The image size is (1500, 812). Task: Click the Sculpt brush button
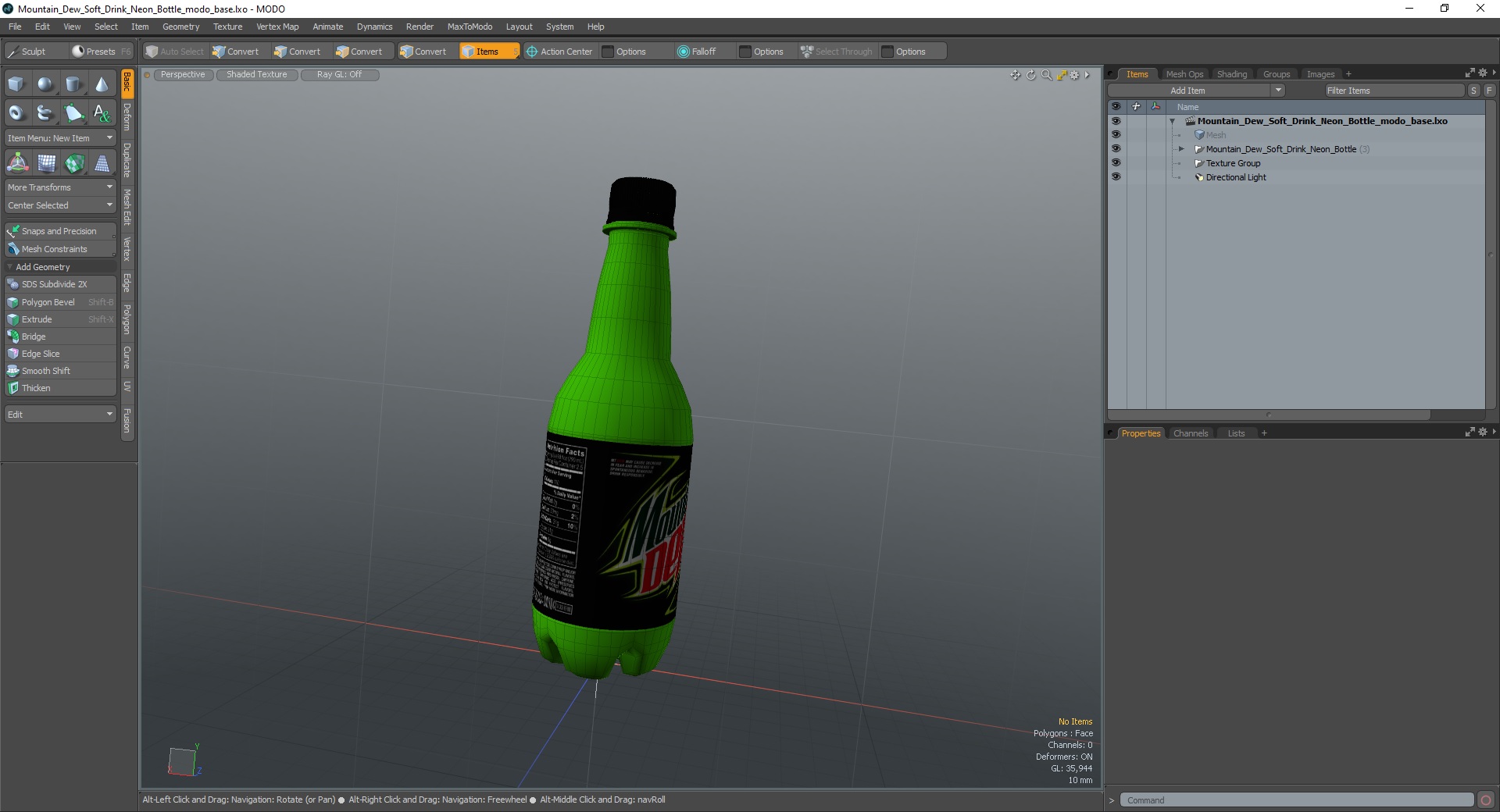pyautogui.click(x=36, y=52)
